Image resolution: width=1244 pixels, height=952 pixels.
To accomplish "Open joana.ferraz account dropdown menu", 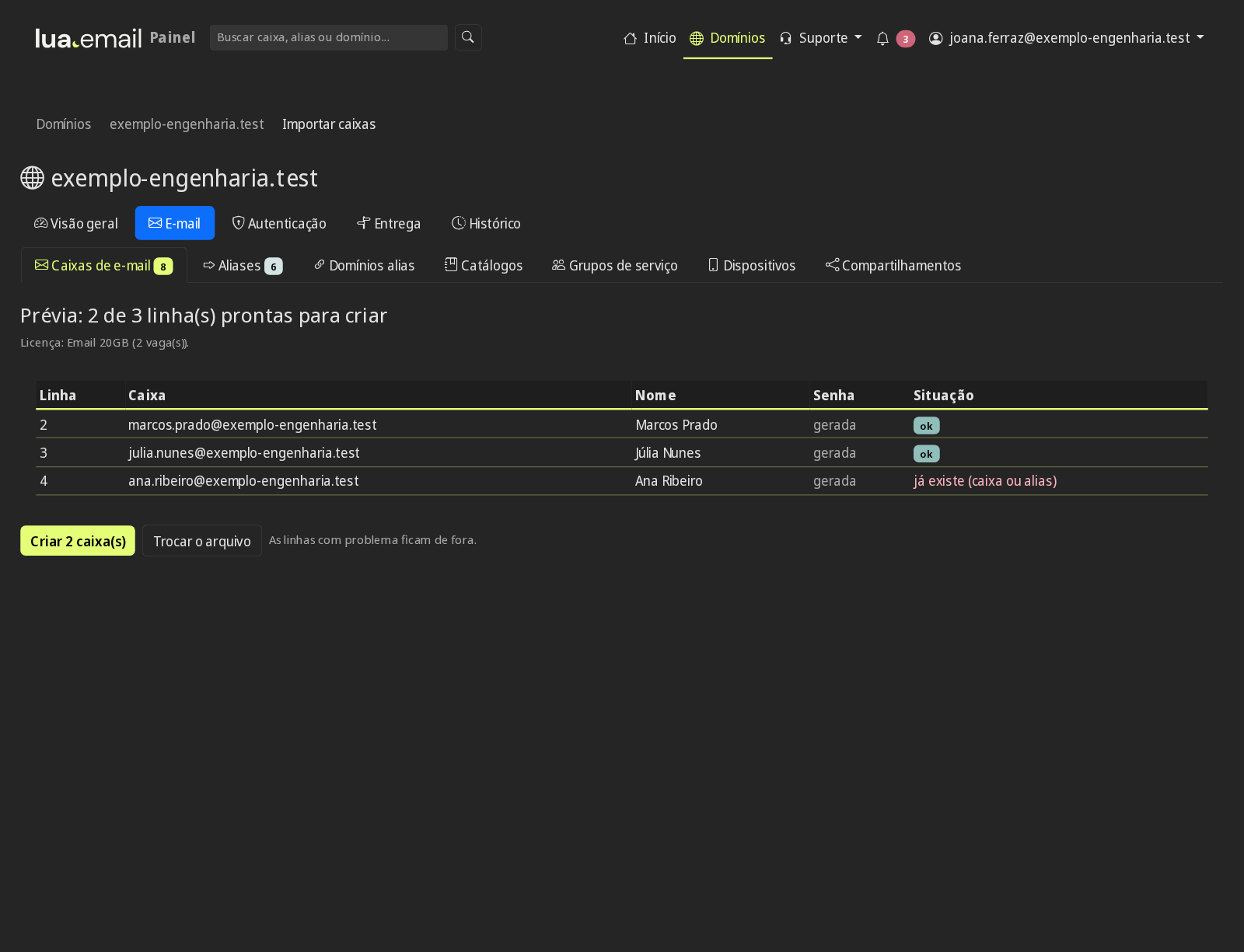I will tap(1066, 38).
